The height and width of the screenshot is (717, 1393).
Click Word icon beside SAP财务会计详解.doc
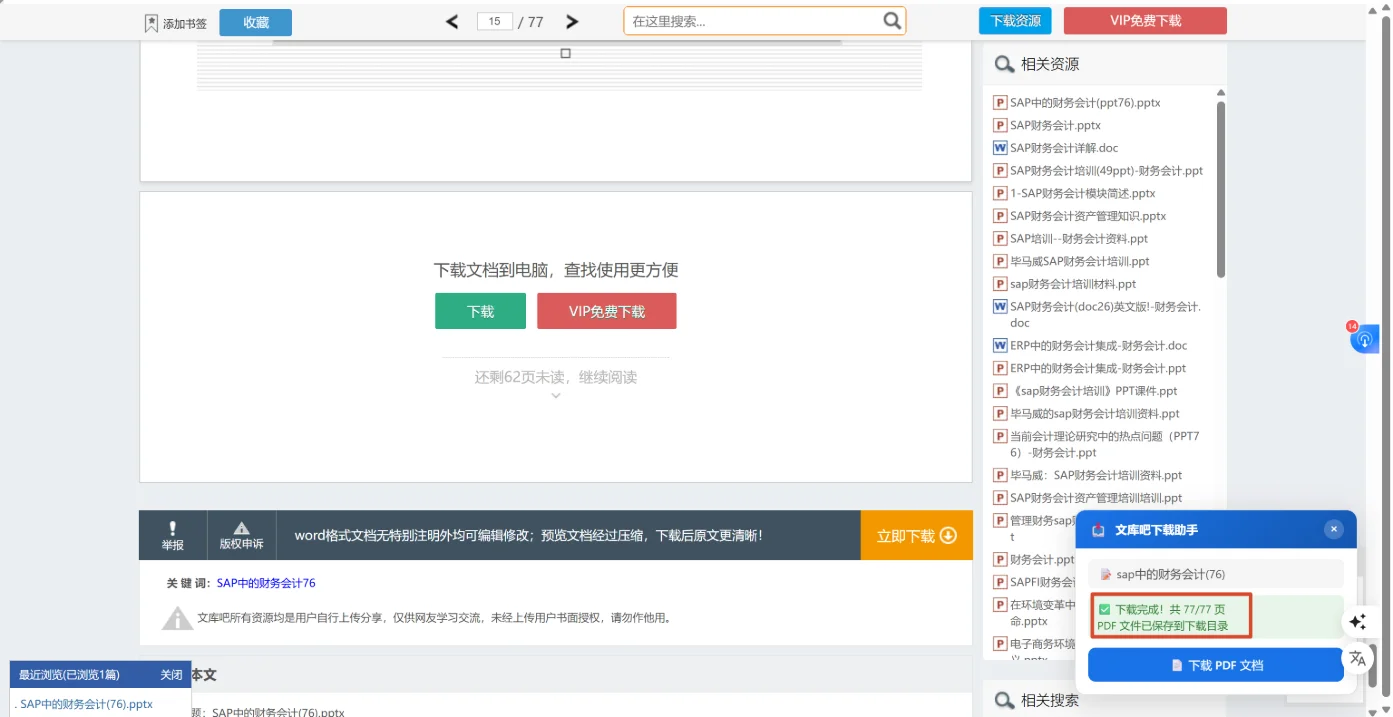coord(1000,148)
